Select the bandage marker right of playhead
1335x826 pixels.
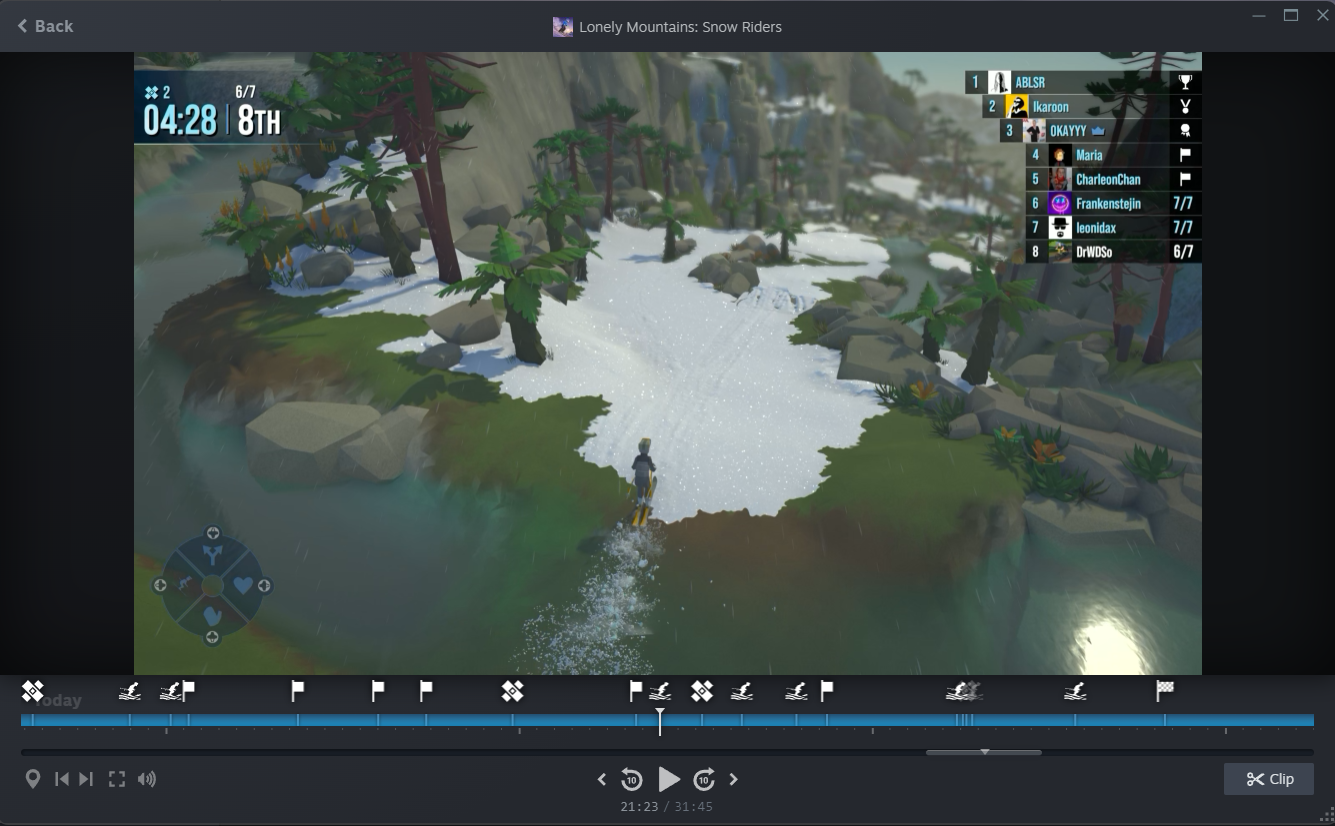[702, 690]
